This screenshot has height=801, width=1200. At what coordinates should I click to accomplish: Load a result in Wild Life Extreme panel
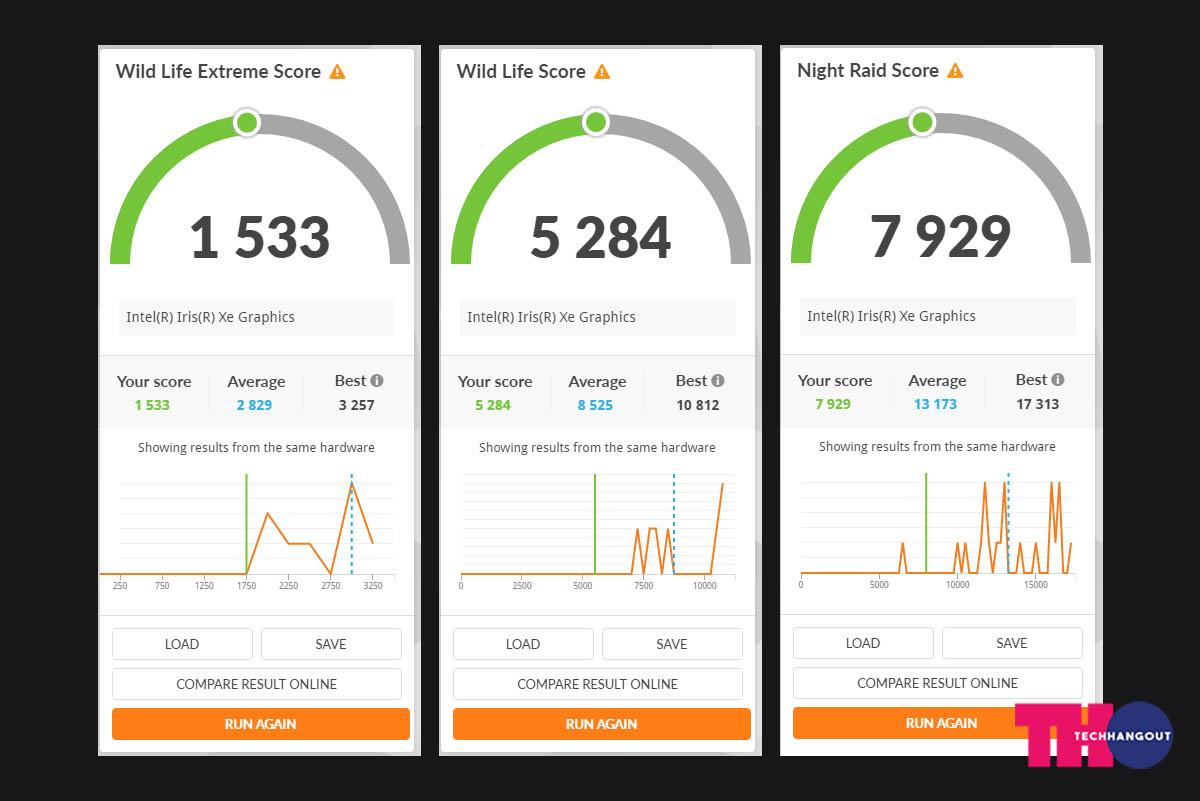pyautogui.click(x=182, y=644)
